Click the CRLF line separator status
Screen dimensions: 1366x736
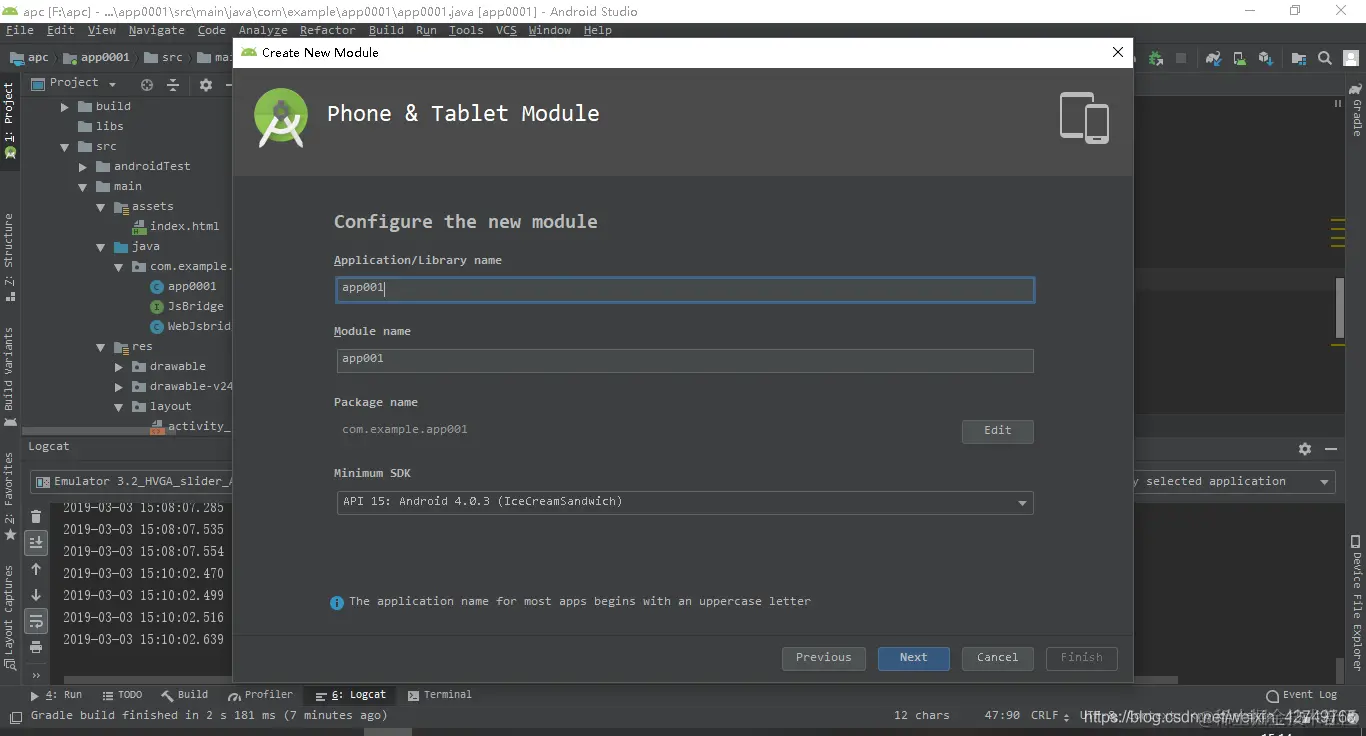[1050, 716]
